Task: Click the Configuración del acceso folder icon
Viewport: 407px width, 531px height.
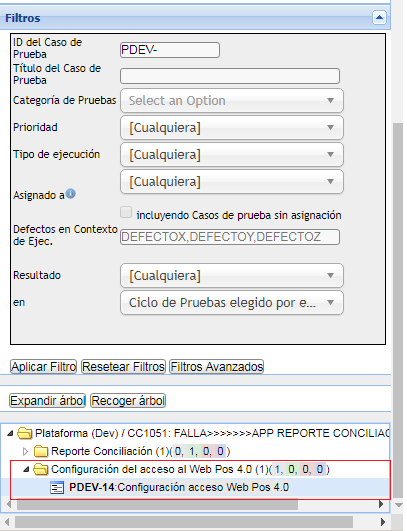Action: coord(41,469)
